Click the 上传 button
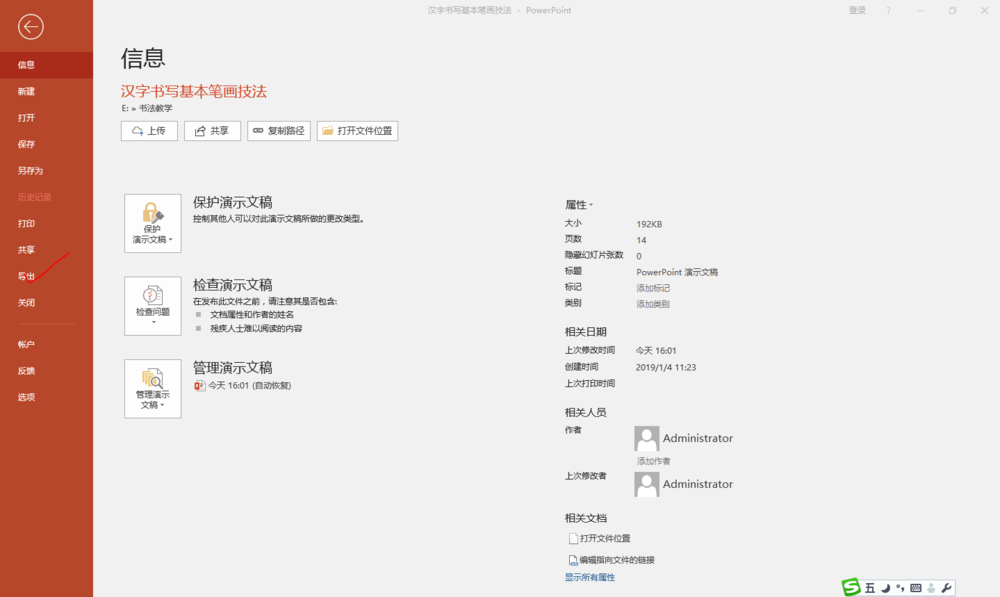 click(149, 131)
